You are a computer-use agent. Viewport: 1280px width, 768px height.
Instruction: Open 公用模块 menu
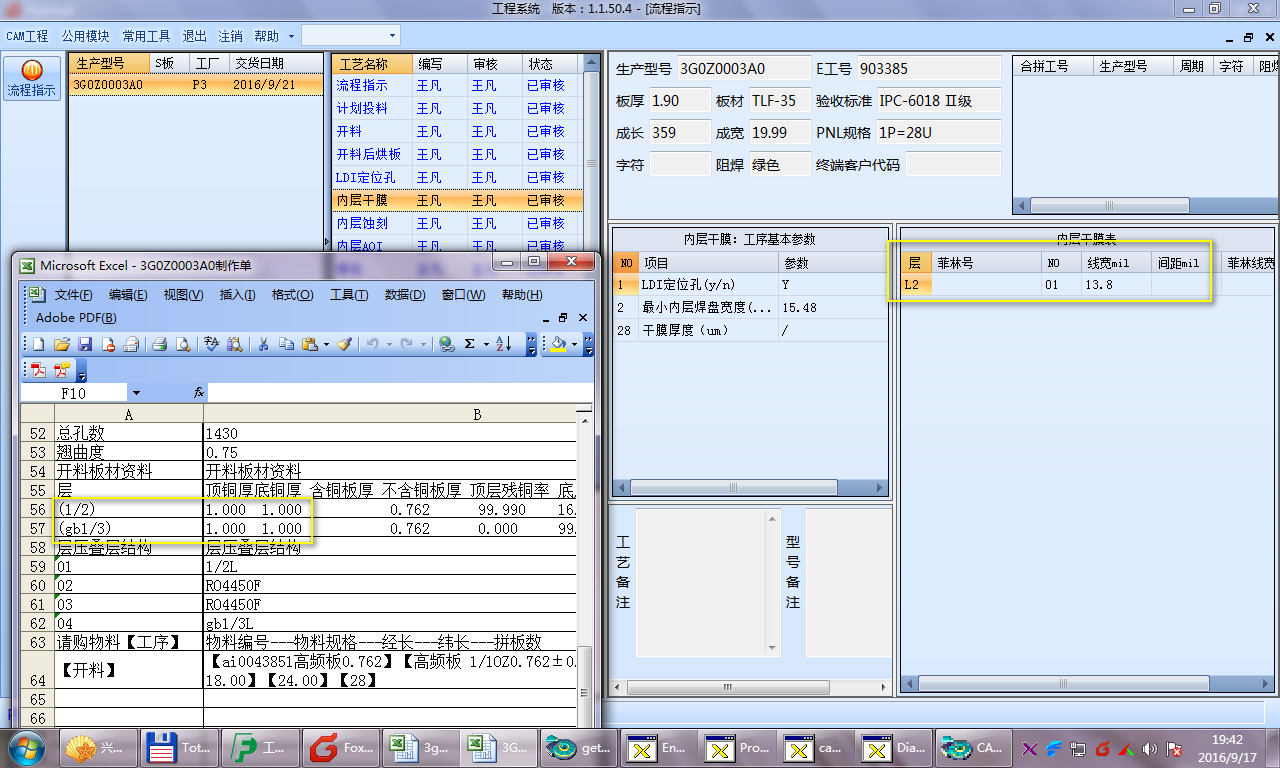coord(85,35)
